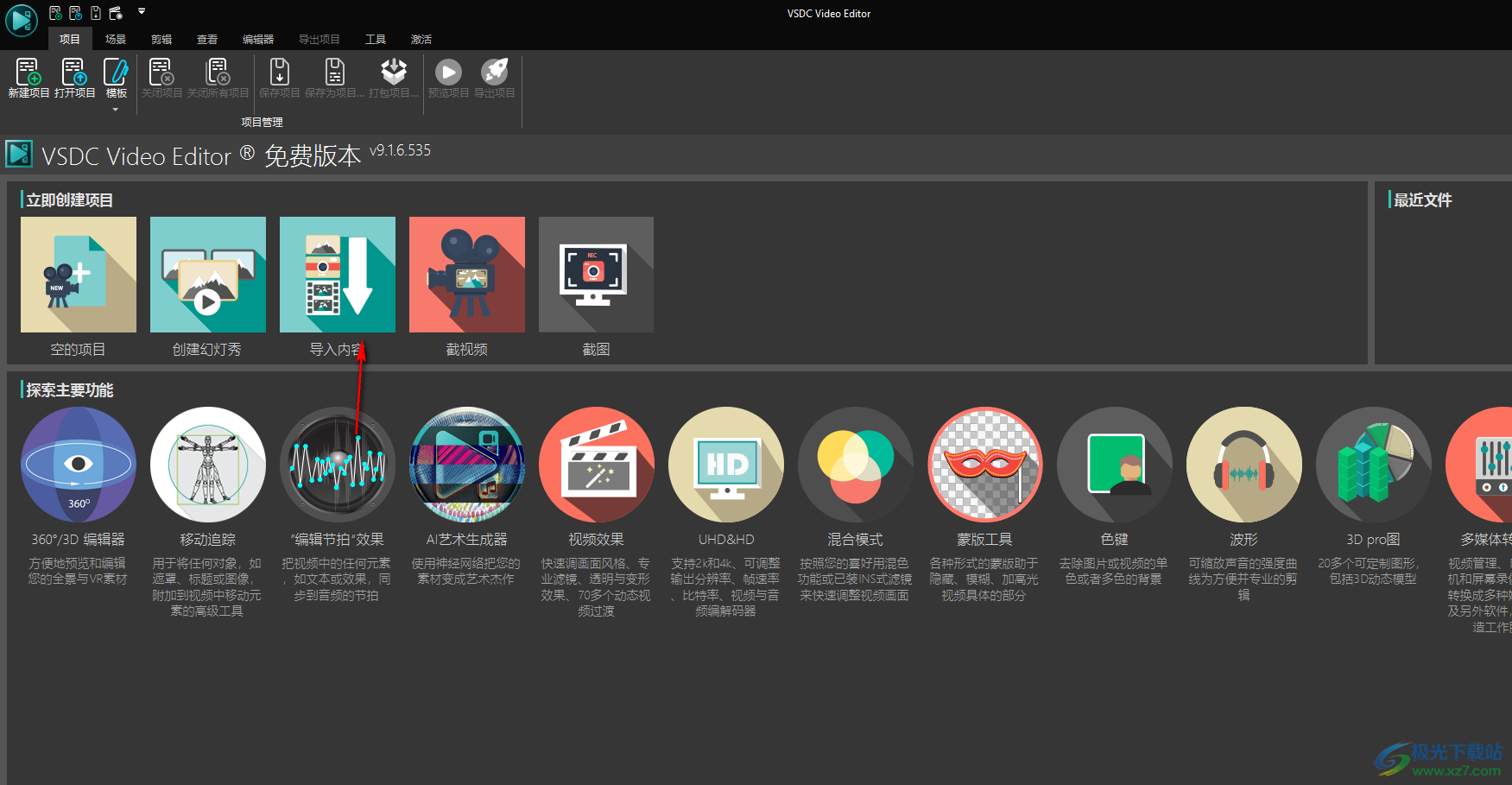Click the 模板 template icon
Image resolution: width=1512 pixels, height=785 pixels.
(116, 73)
